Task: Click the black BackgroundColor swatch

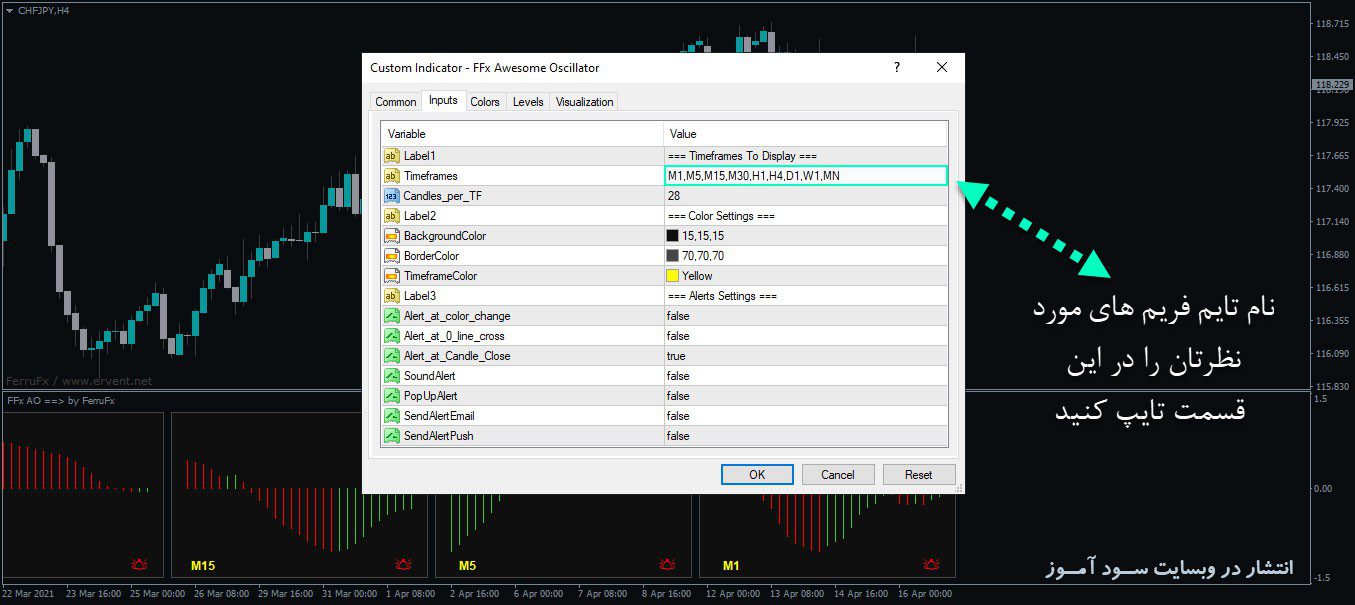Action: pyautogui.click(x=673, y=236)
